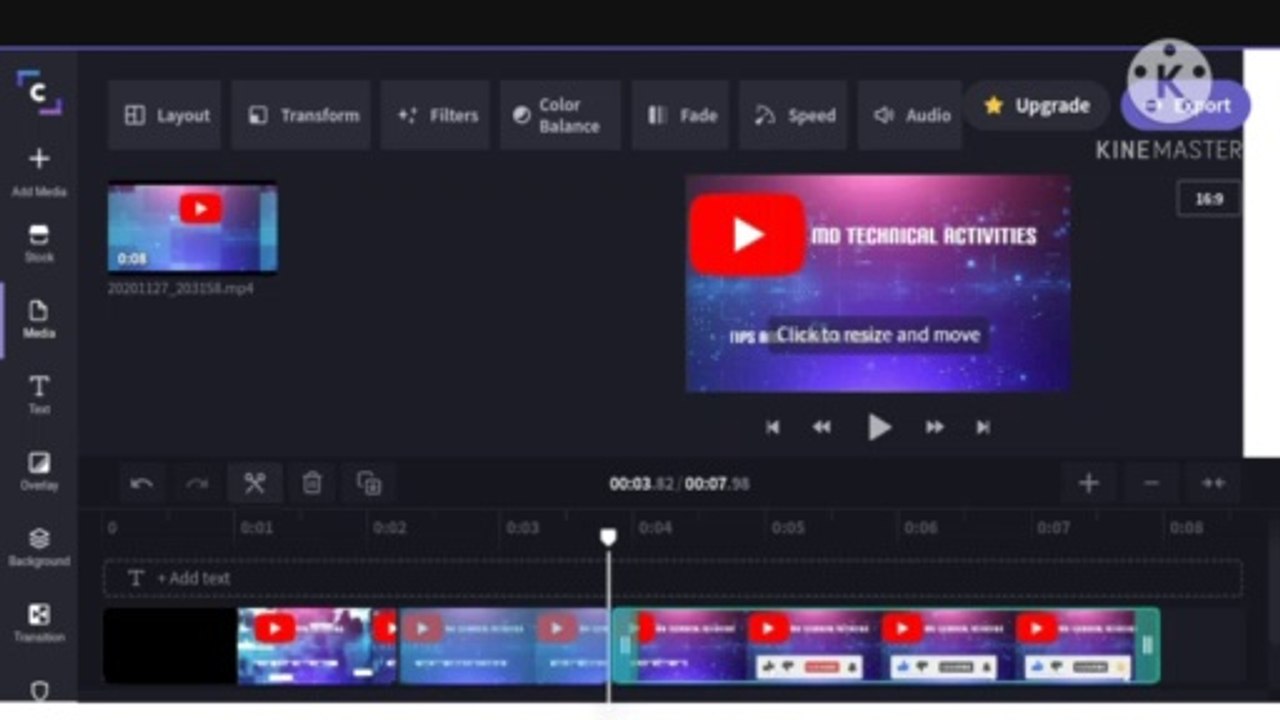Click the 00:03.82 current time readout
1280x720 pixels.
641,484
